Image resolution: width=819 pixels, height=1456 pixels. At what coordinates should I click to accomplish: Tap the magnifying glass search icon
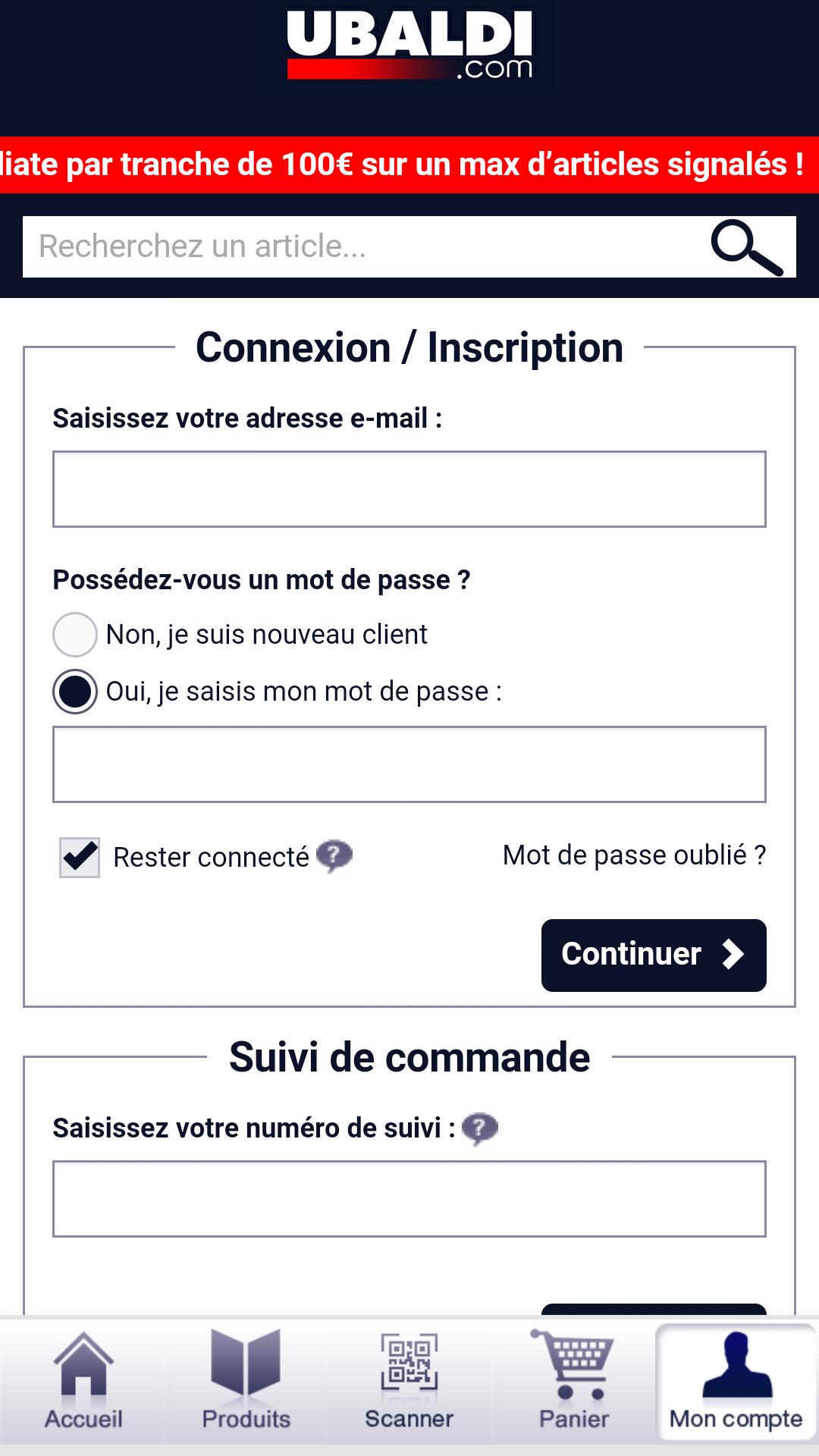click(746, 247)
